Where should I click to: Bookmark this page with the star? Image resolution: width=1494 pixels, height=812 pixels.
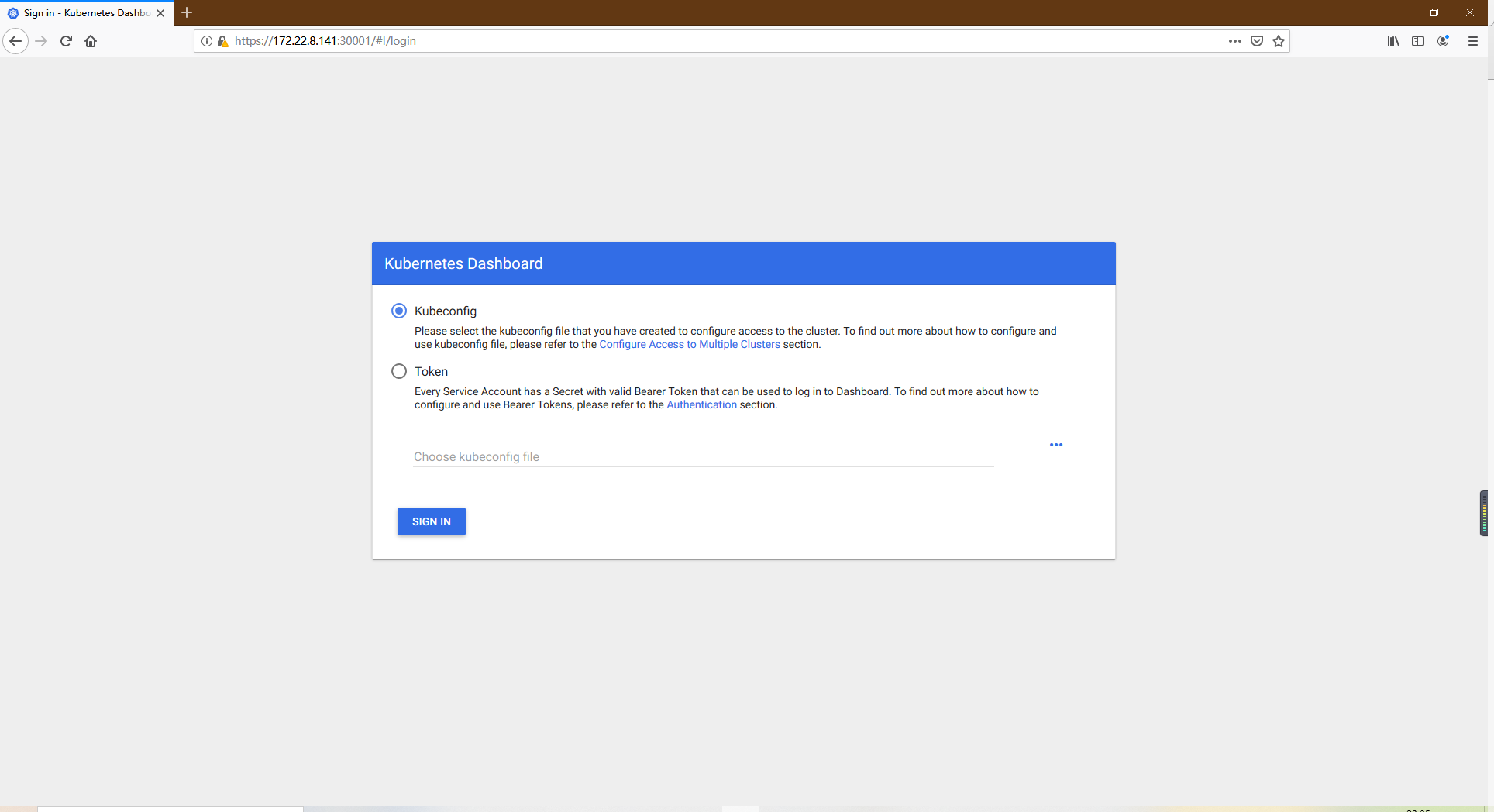pos(1279,41)
